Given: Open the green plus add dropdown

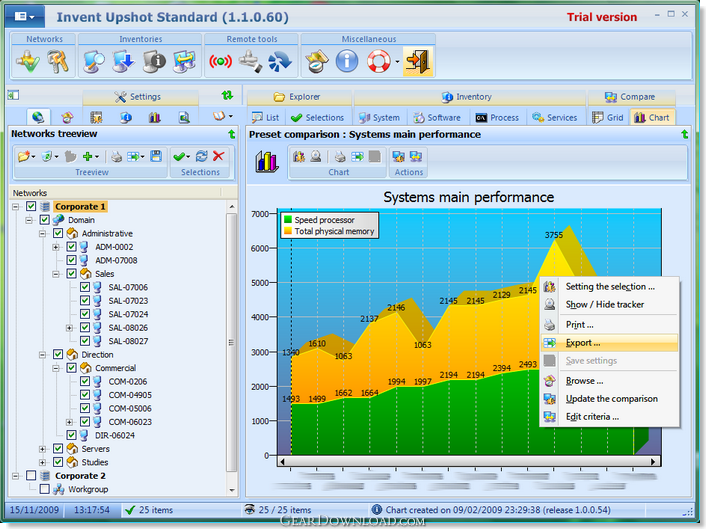Looking at the screenshot, I should 91,157.
